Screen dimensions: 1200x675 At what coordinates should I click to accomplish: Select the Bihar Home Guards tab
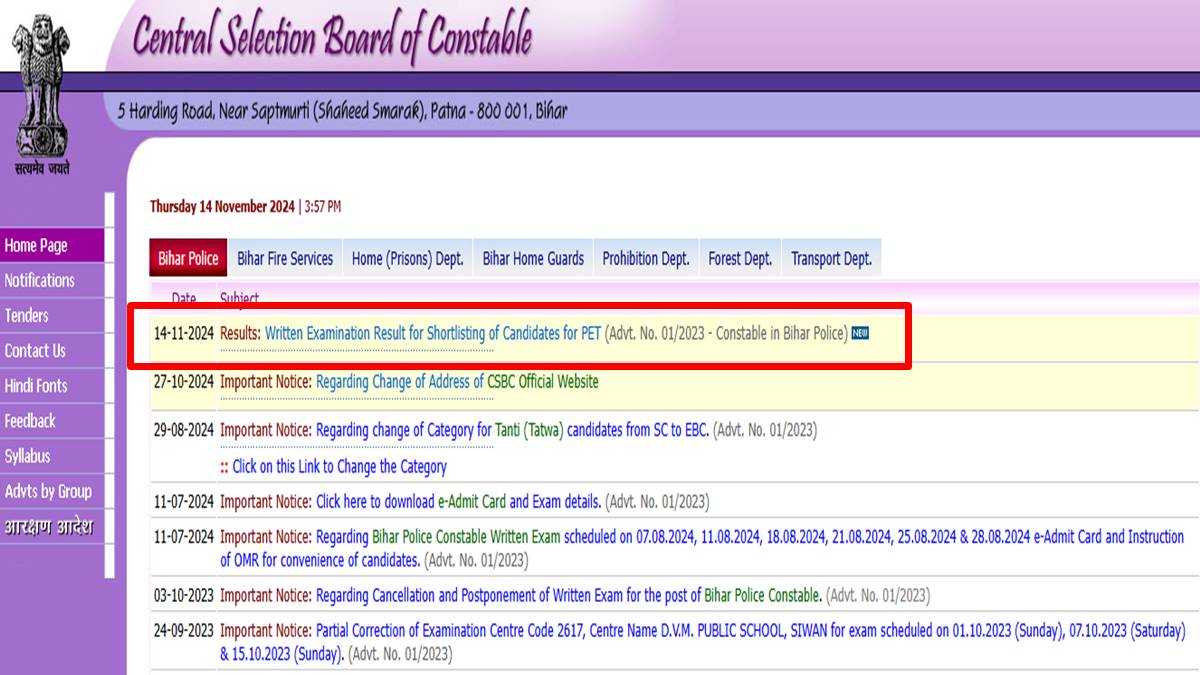click(533, 257)
